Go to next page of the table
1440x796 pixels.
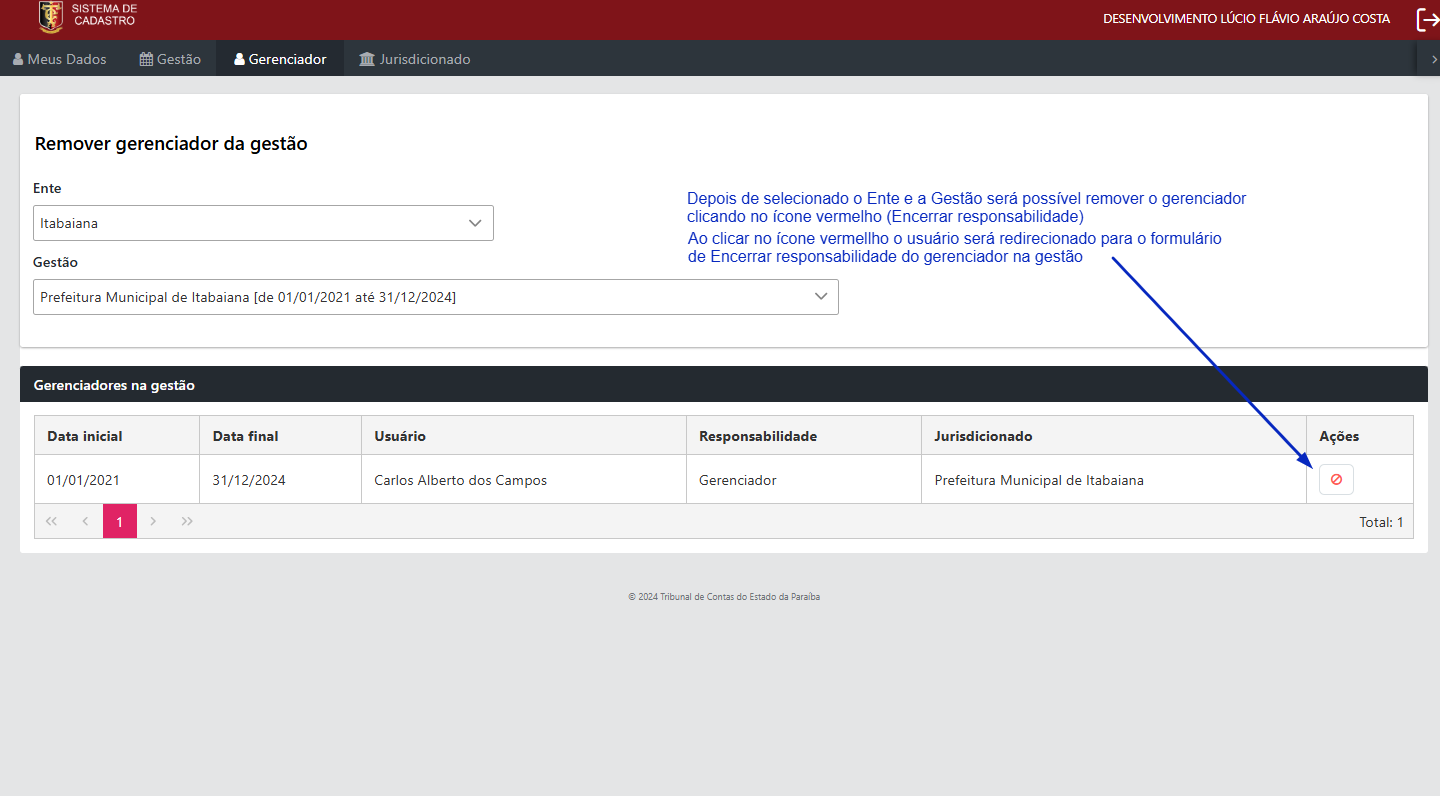(x=153, y=521)
